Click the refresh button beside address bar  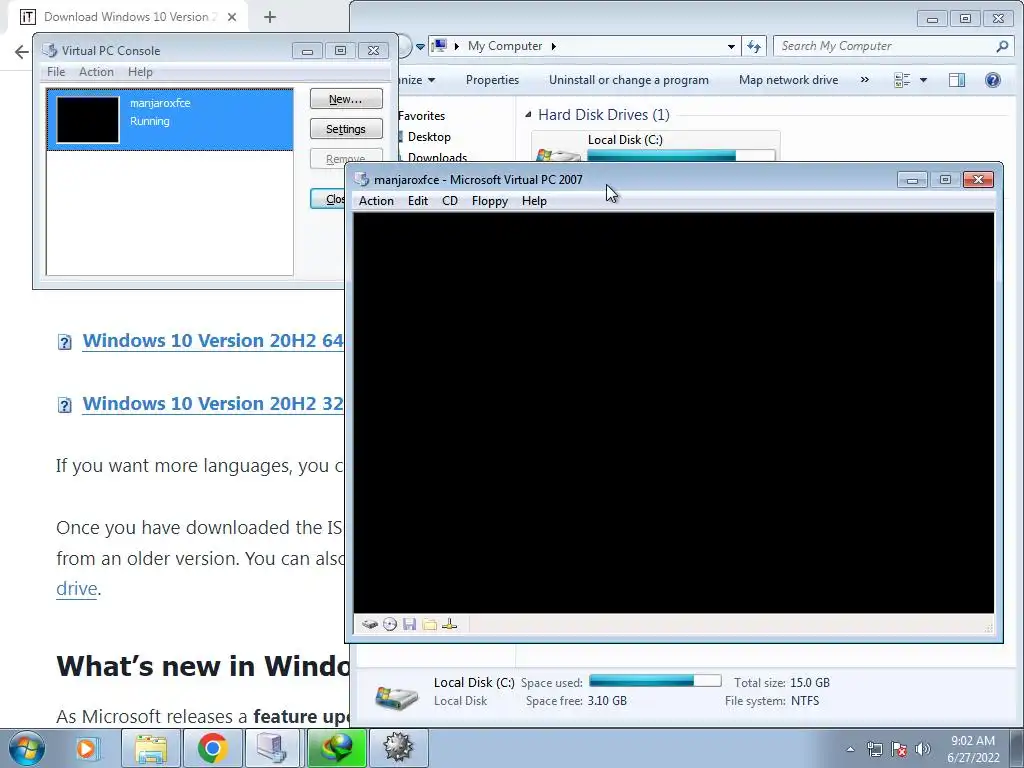click(x=754, y=46)
